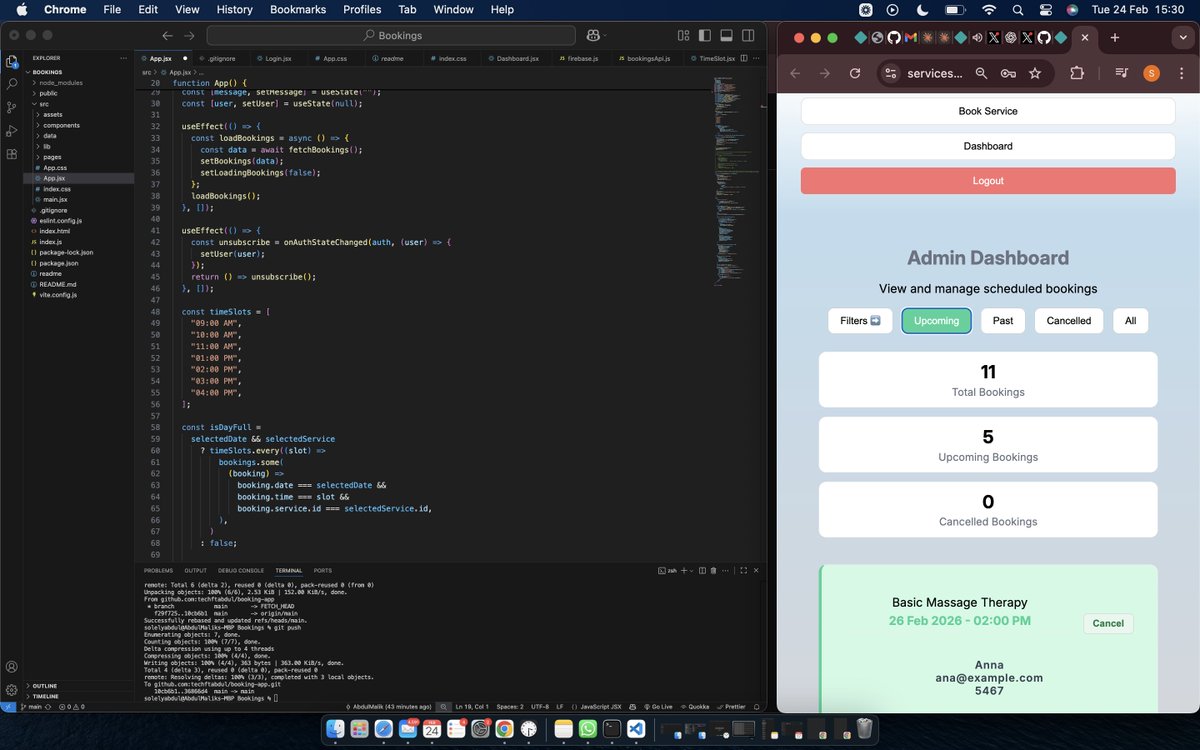This screenshot has height=750, width=1200.
Task: Open Chrome Extensions puzzle icon
Action: click(x=1077, y=73)
